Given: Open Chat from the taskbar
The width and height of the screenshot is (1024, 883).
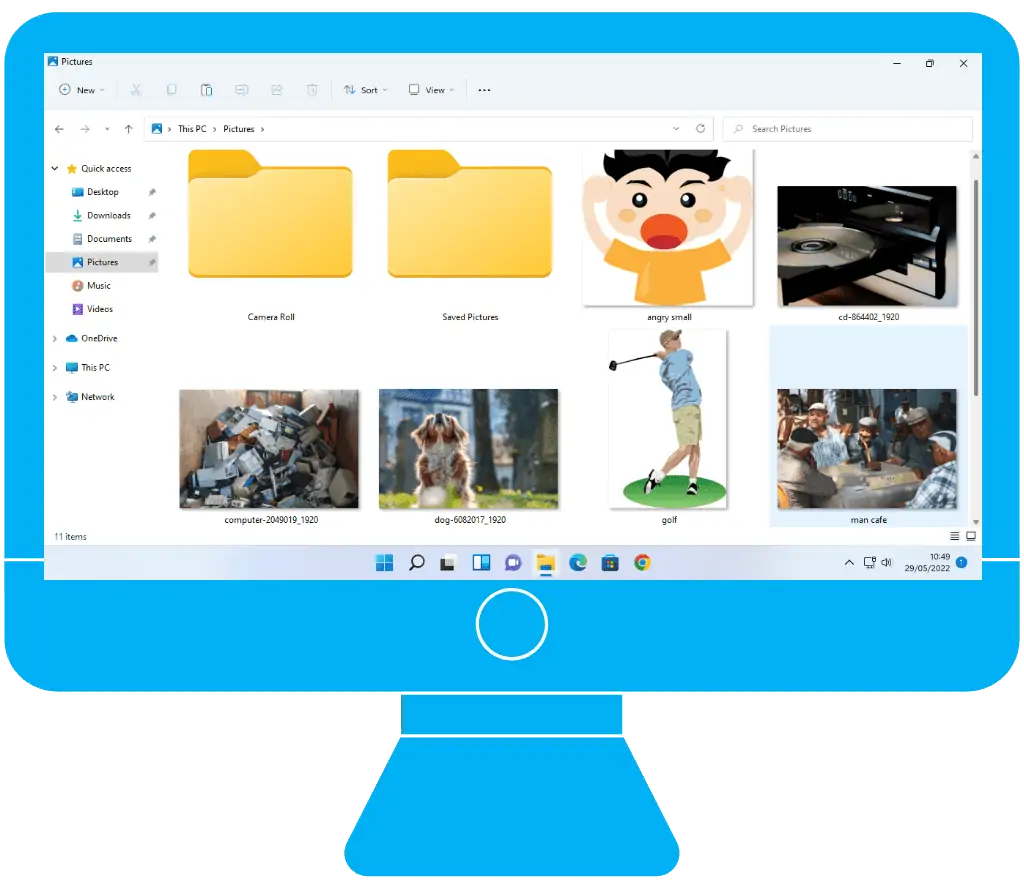Looking at the screenshot, I should [513, 562].
